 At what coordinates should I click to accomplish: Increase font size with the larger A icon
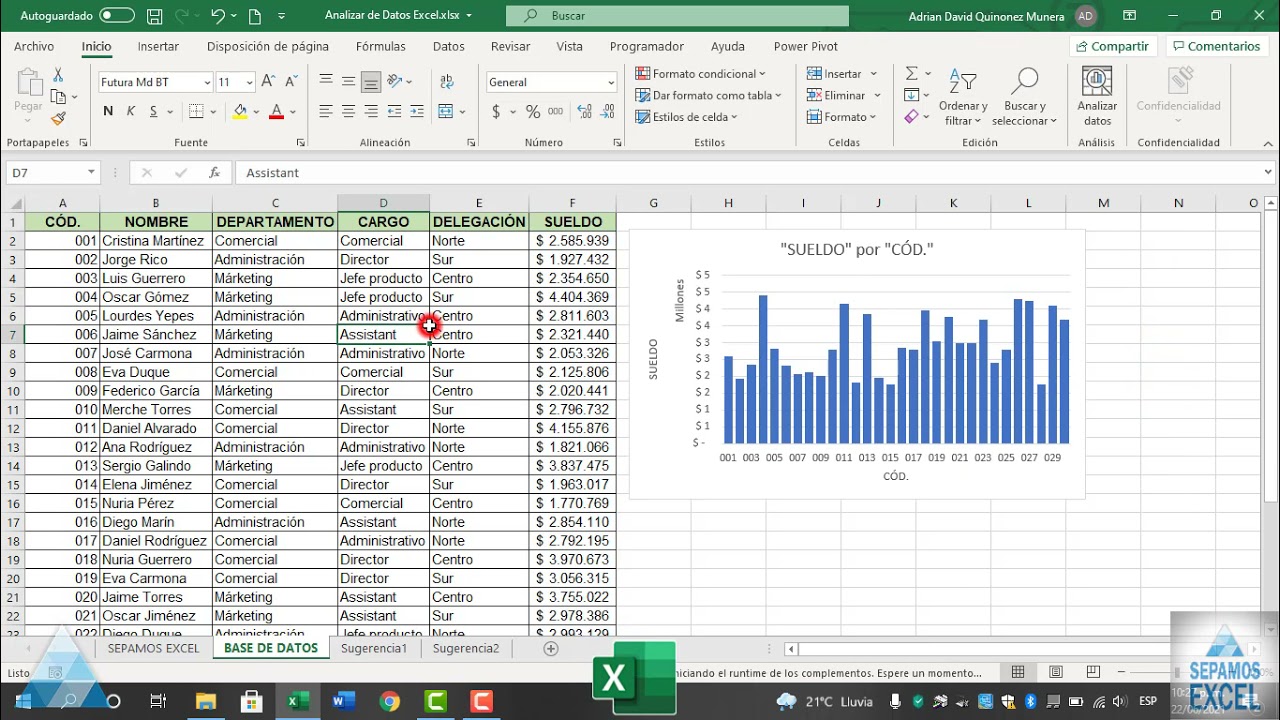(x=268, y=82)
